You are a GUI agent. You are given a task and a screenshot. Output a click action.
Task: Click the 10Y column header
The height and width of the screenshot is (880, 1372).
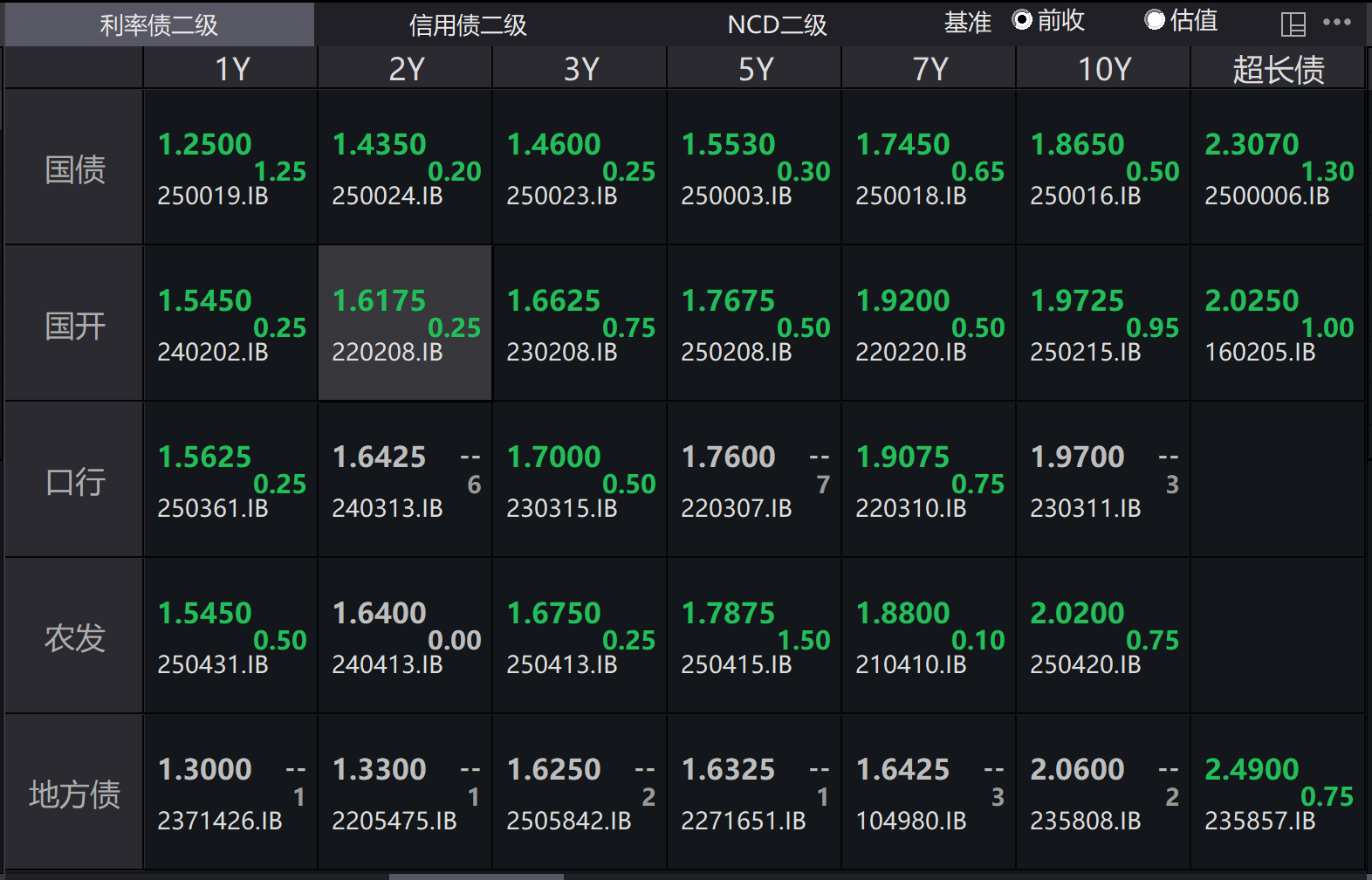1103,69
